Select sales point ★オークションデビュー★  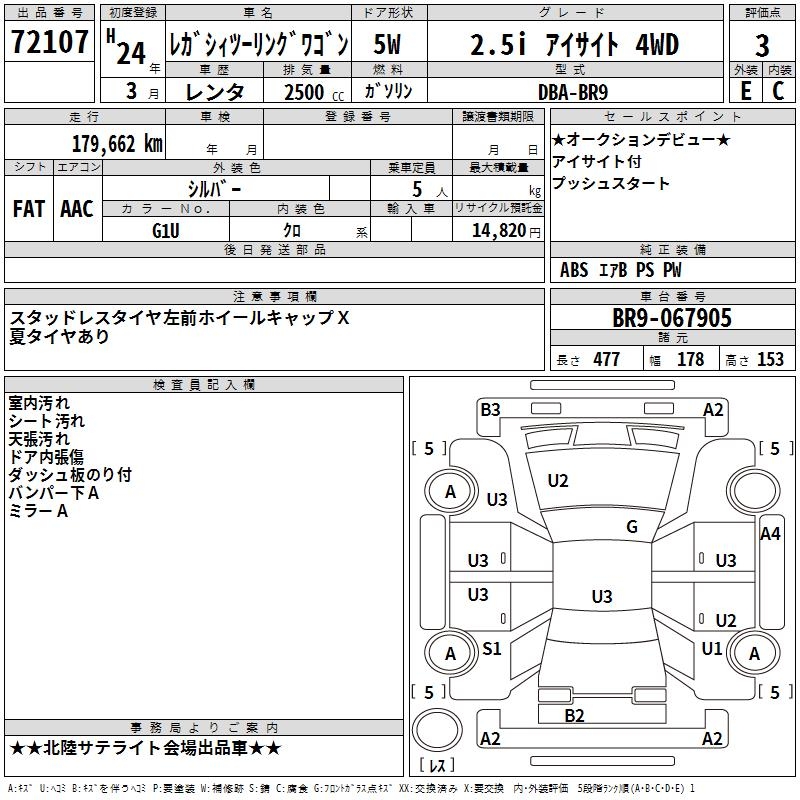(x=641, y=139)
